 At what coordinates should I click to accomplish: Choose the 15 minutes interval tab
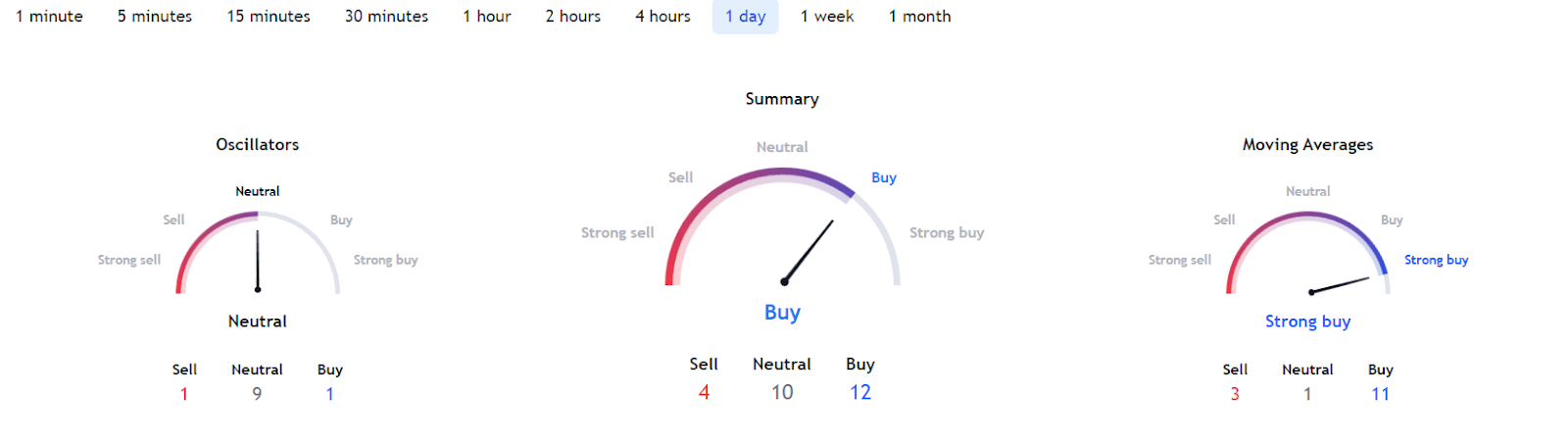269,17
